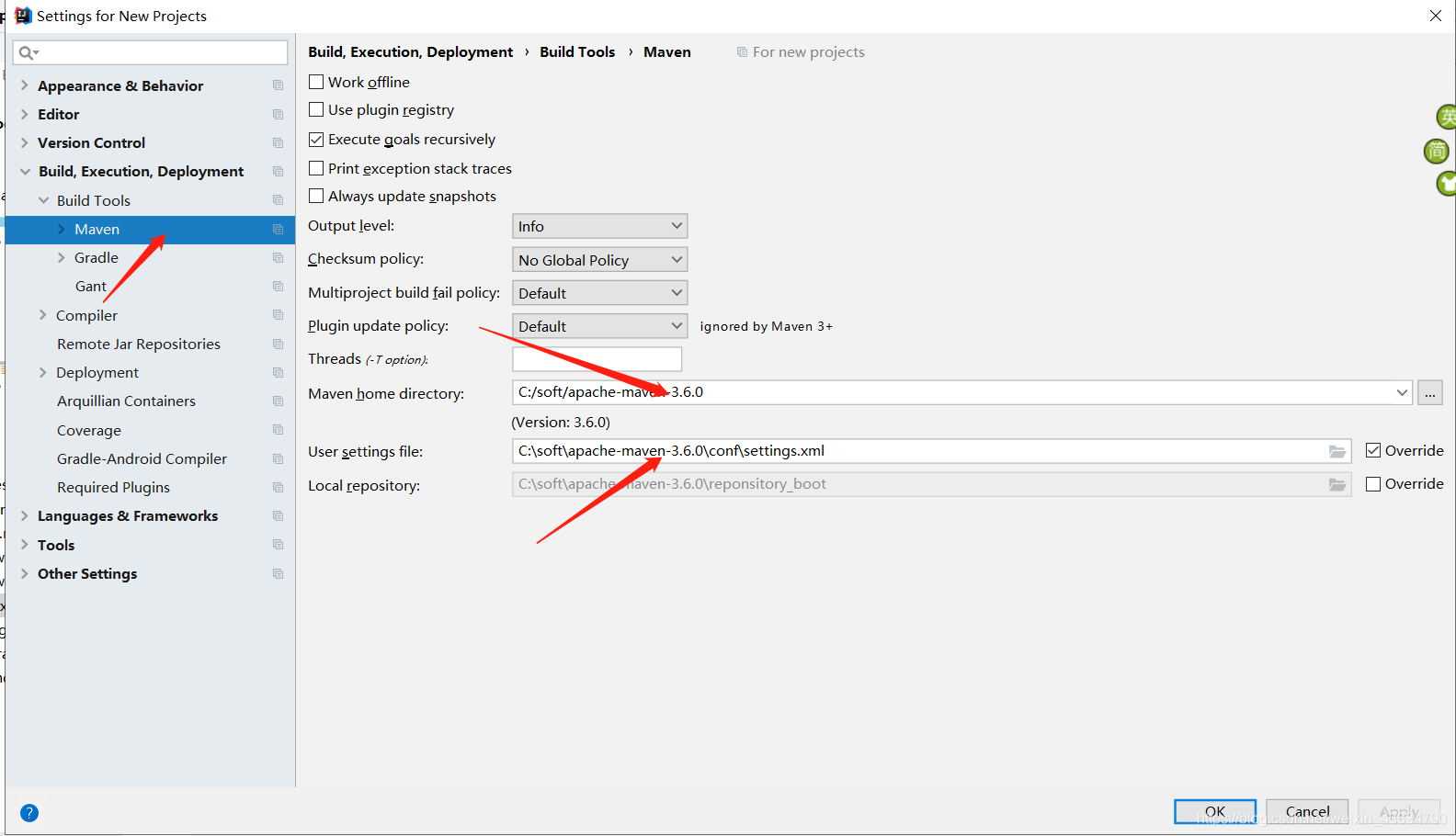Enable the Work offline checkbox

tap(316, 82)
